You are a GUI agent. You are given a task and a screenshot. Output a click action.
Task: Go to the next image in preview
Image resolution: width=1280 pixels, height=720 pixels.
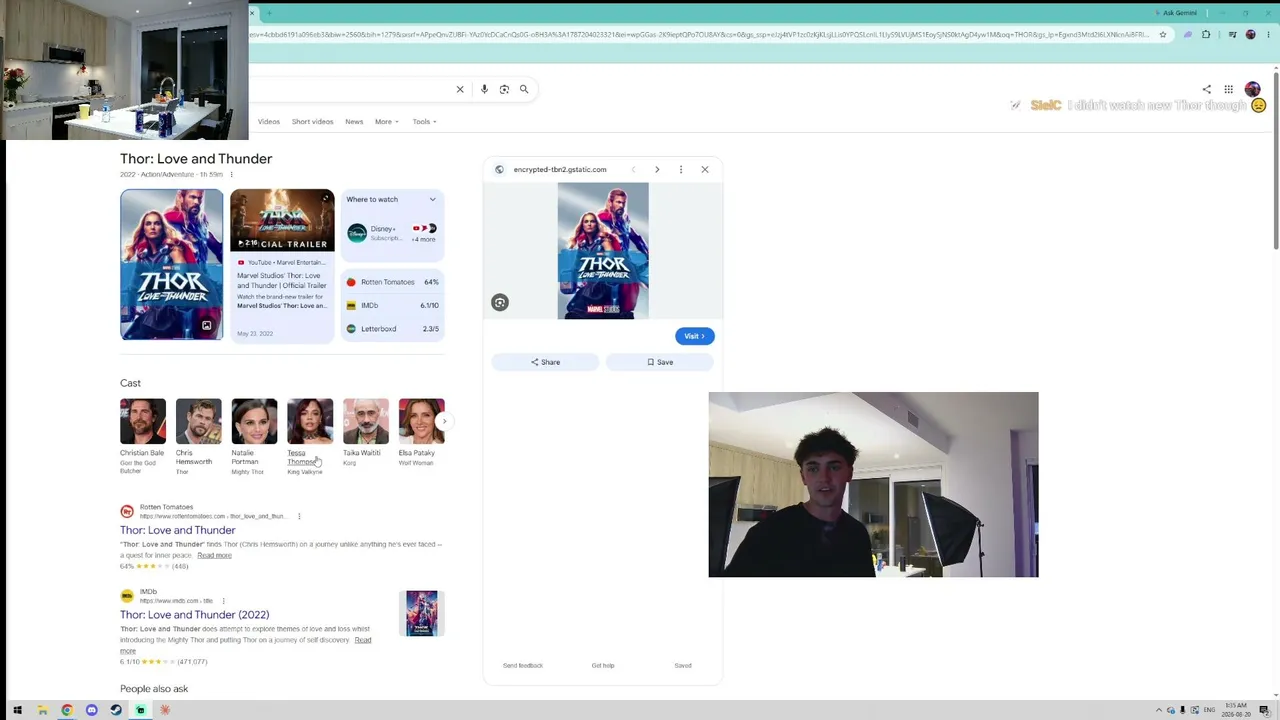pos(657,170)
